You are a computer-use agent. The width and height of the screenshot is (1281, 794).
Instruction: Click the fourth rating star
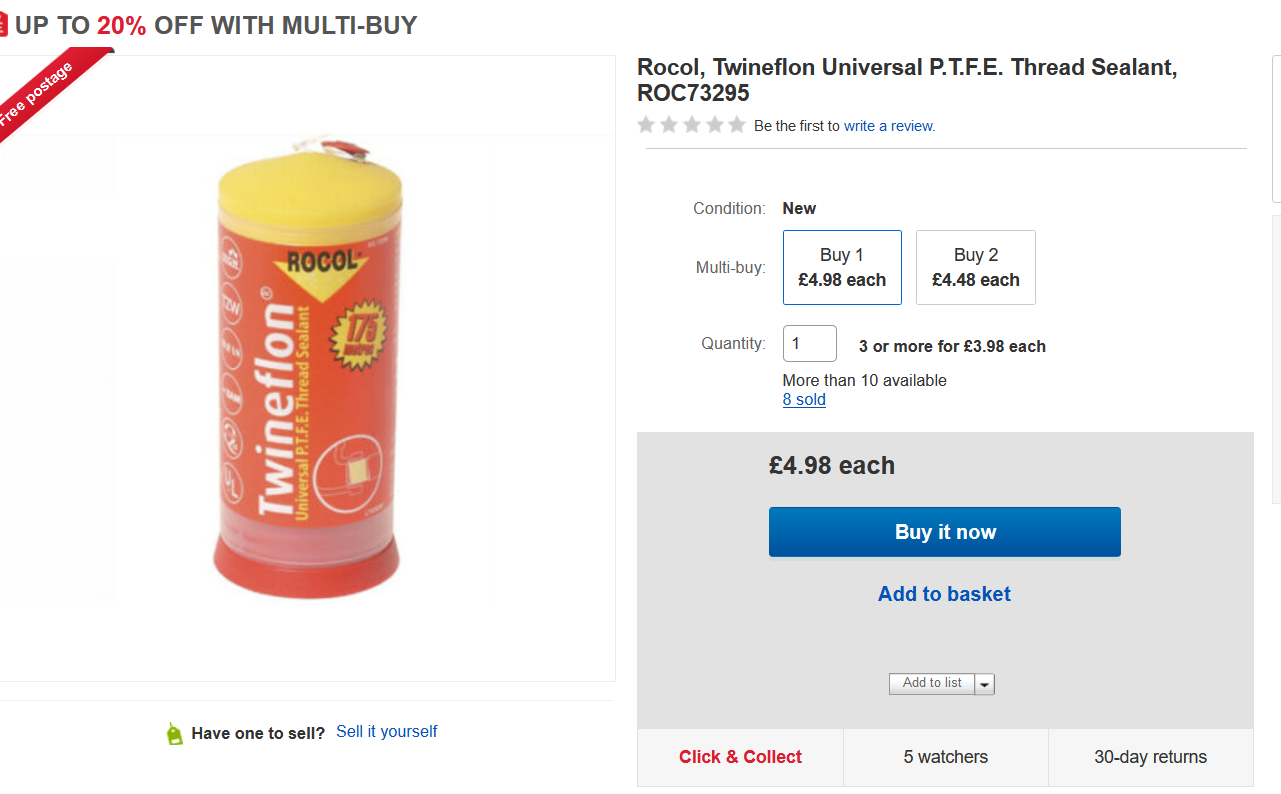pyautogui.click(x=714, y=125)
